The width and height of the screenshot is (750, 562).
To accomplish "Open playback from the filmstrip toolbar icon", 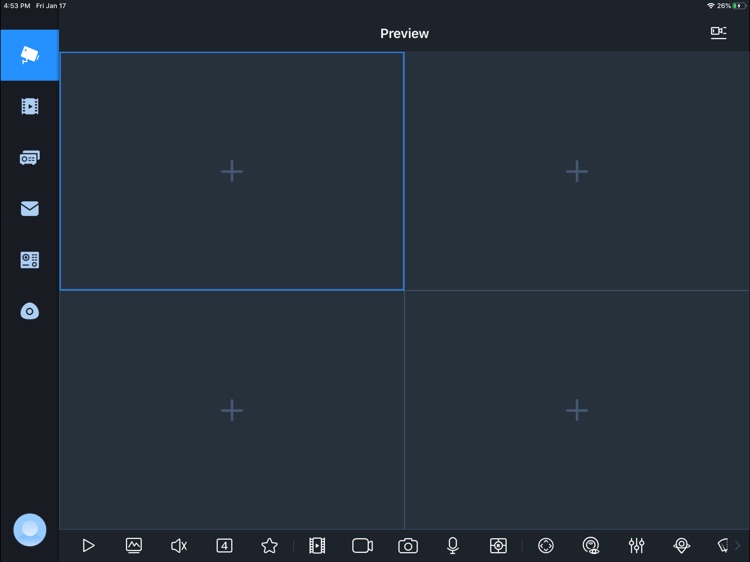I will (x=317, y=545).
